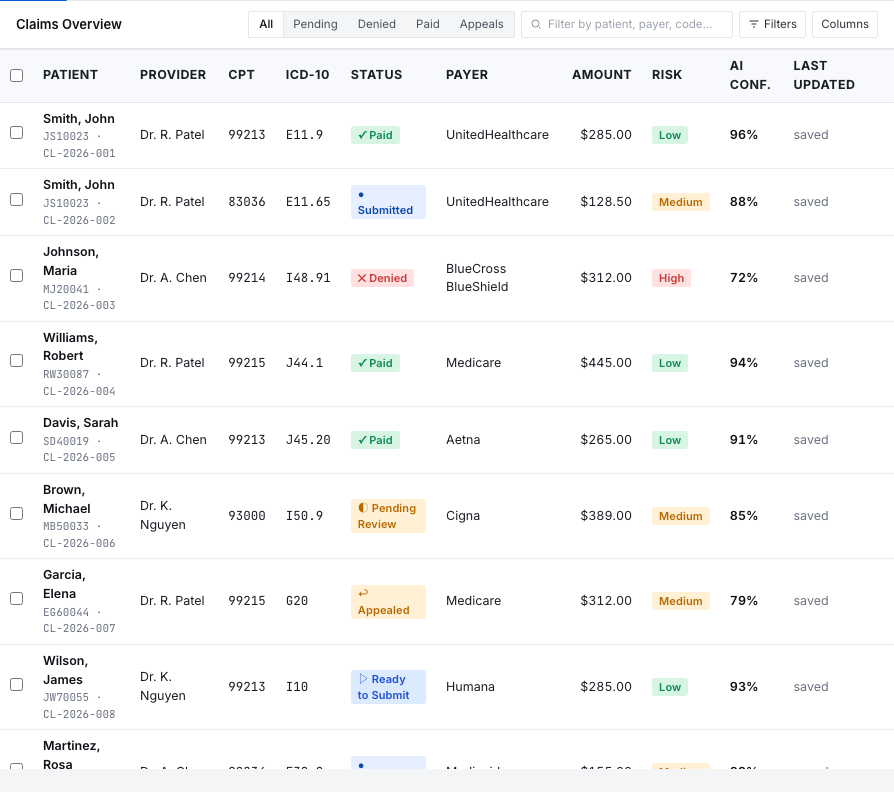894x792 pixels.
Task: Click the Submitted status badge for CL-2026-002
Action: (x=388, y=202)
